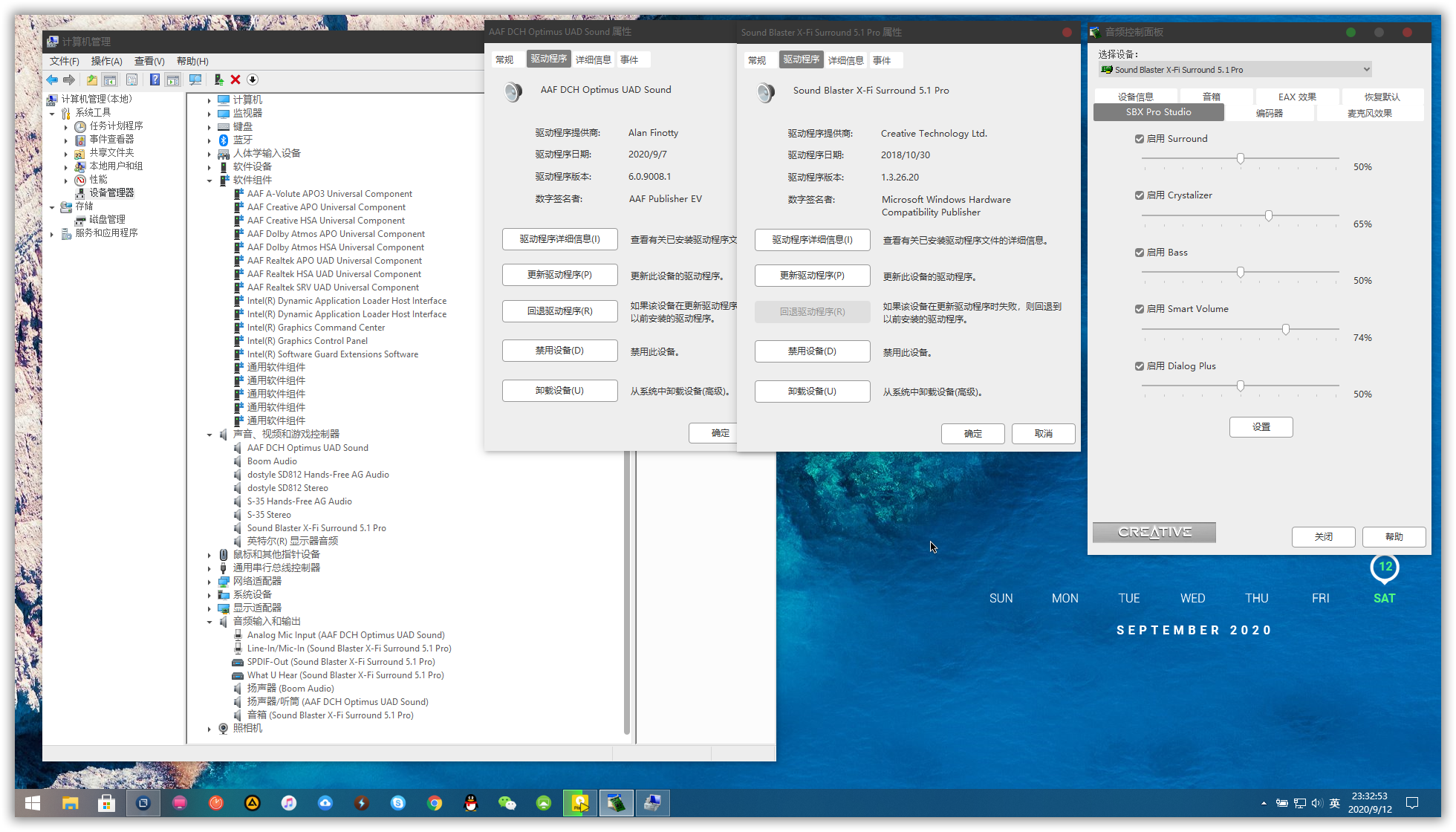Toggle the Smart Volume enable checkbox
The height and width of the screenshot is (832, 1456).
(x=1140, y=309)
